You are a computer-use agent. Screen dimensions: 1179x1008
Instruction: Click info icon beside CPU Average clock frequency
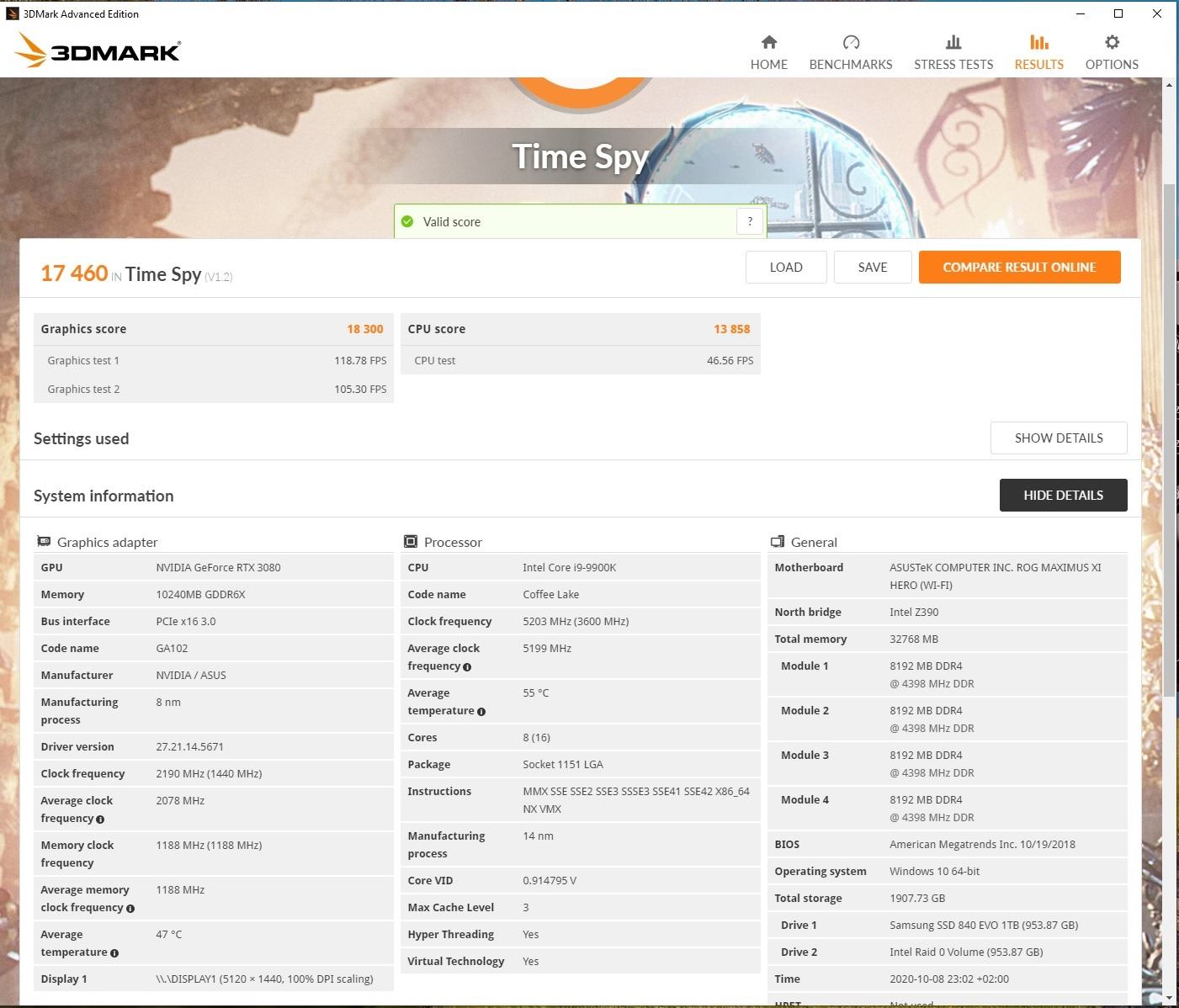pos(467,666)
